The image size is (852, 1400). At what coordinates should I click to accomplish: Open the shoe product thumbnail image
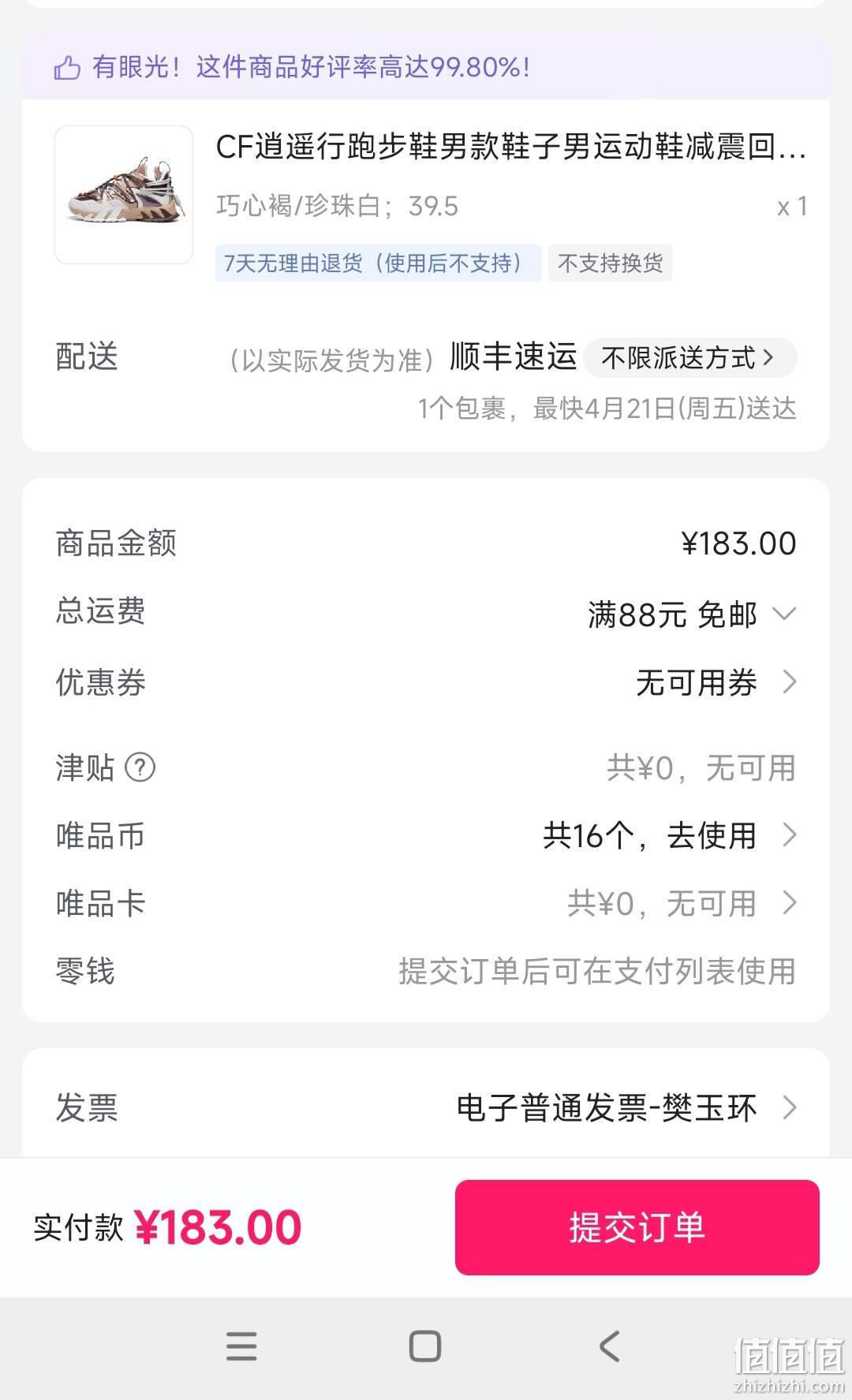[x=124, y=195]
